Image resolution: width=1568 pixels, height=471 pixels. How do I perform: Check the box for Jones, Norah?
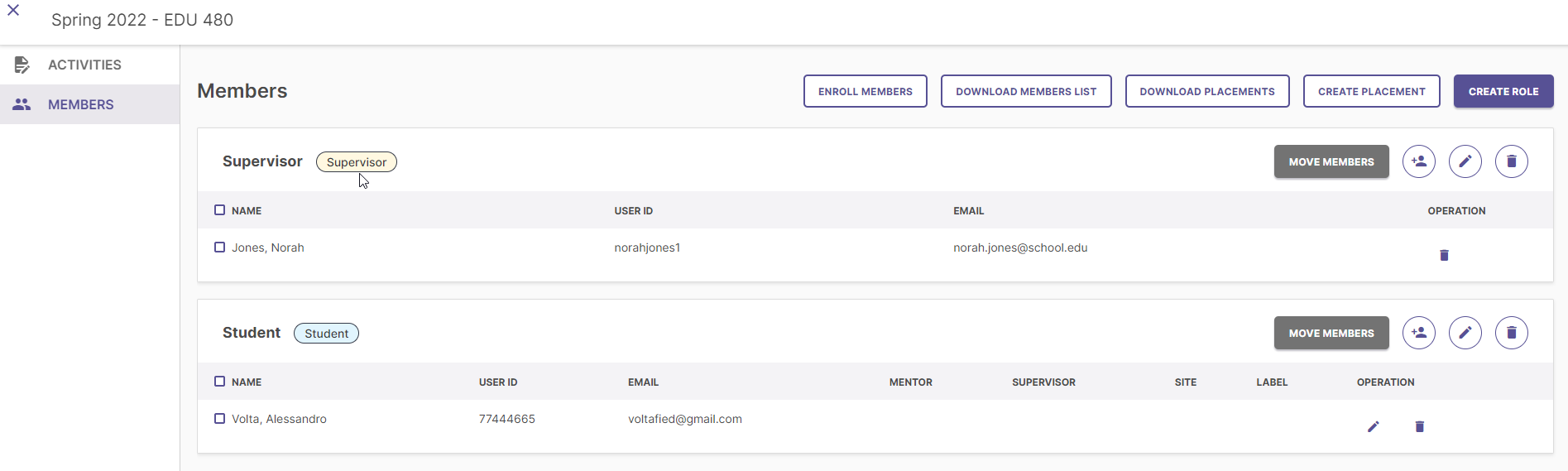click(219, 248)
